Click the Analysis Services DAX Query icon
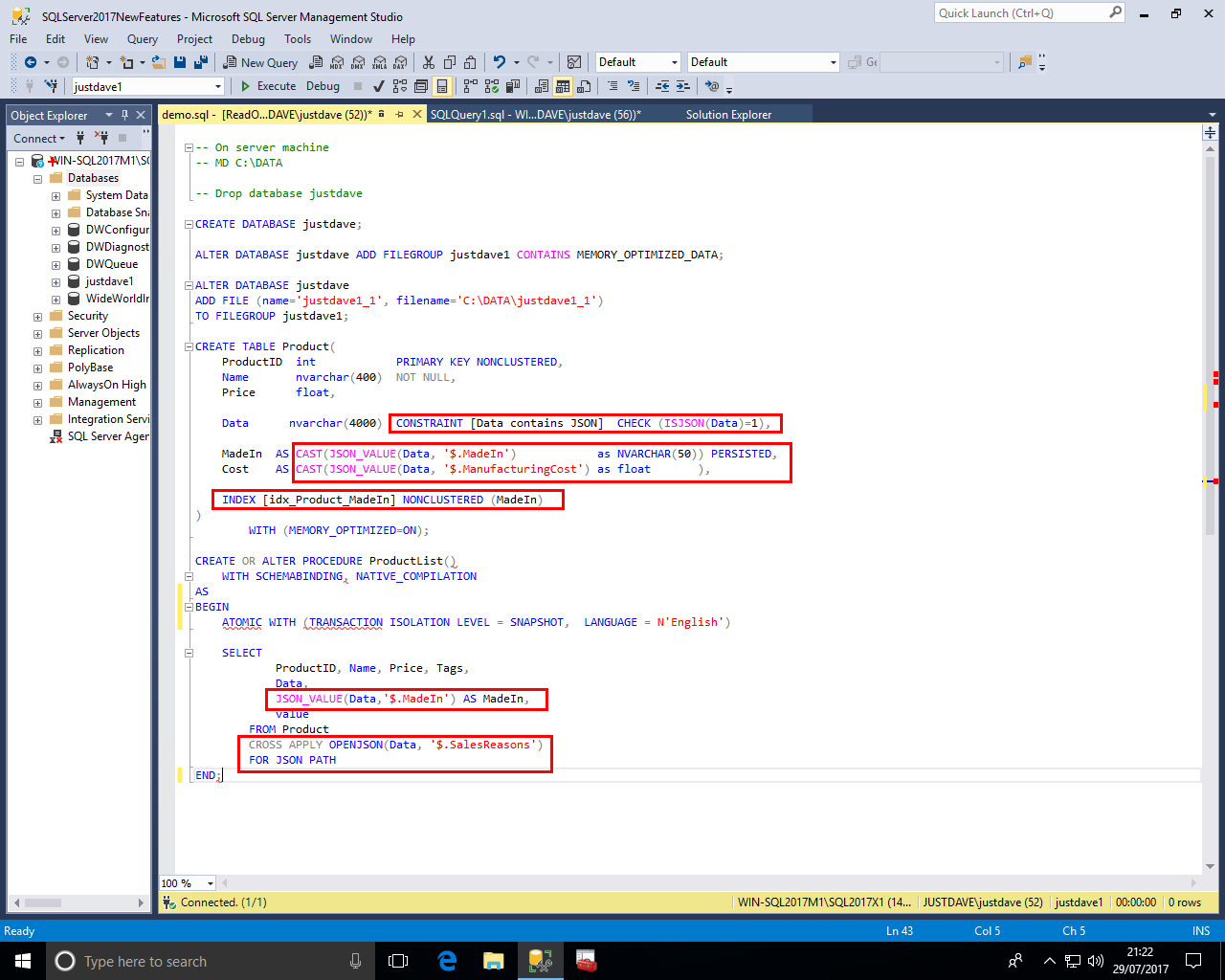 click(400, 62)
